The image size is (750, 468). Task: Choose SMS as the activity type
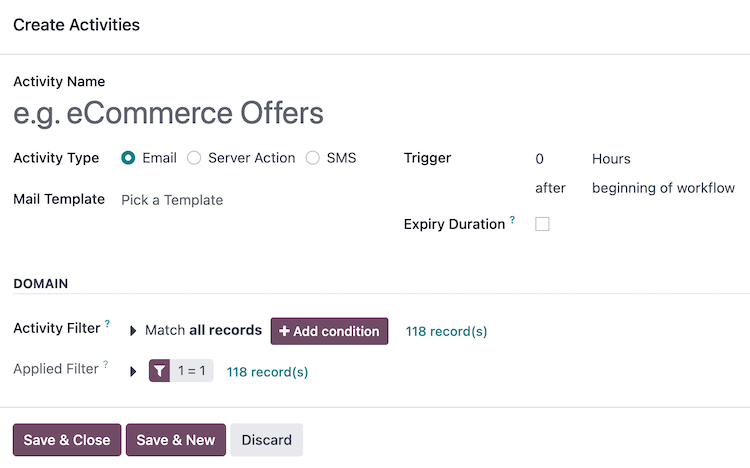click(313, 158)
